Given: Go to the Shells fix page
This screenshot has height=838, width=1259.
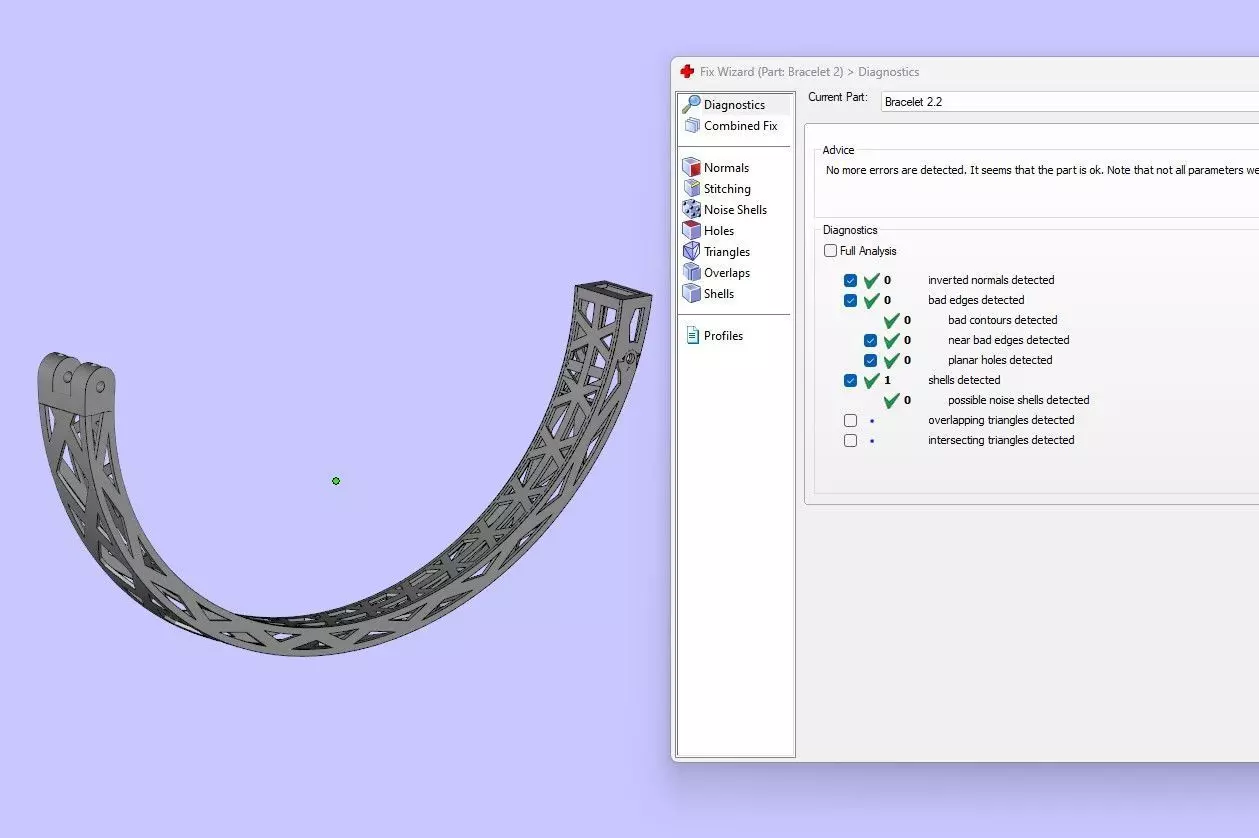Looking at the screenshot, I should click(719, 294).
